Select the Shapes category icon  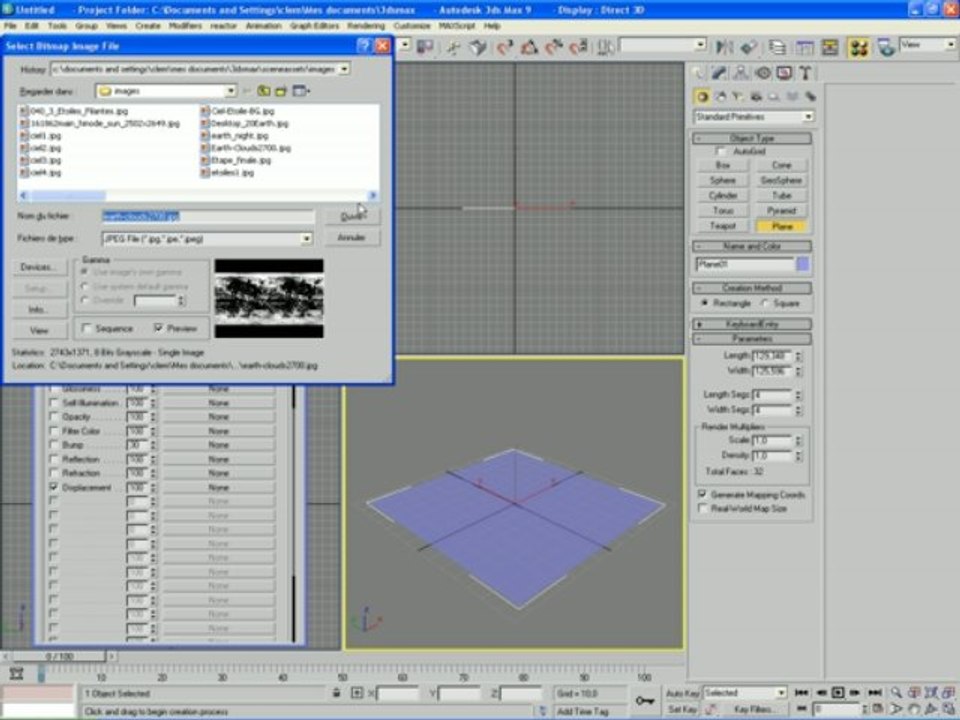pyautogui.click(x=721, y=96)
